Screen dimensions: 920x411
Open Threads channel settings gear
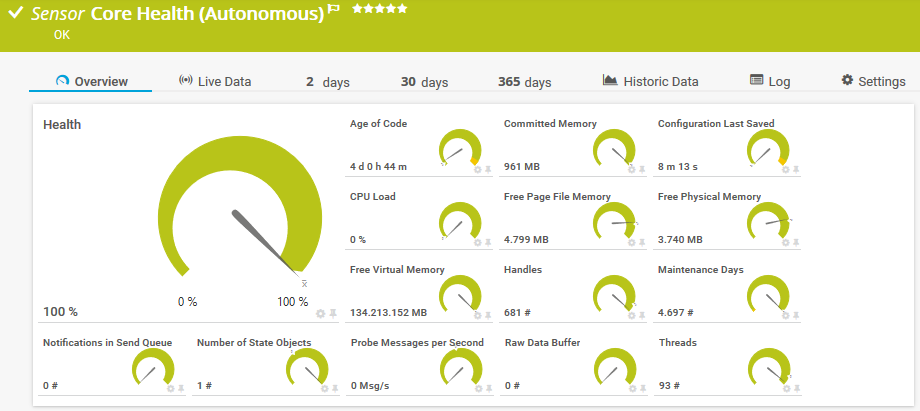click(786, 388)
